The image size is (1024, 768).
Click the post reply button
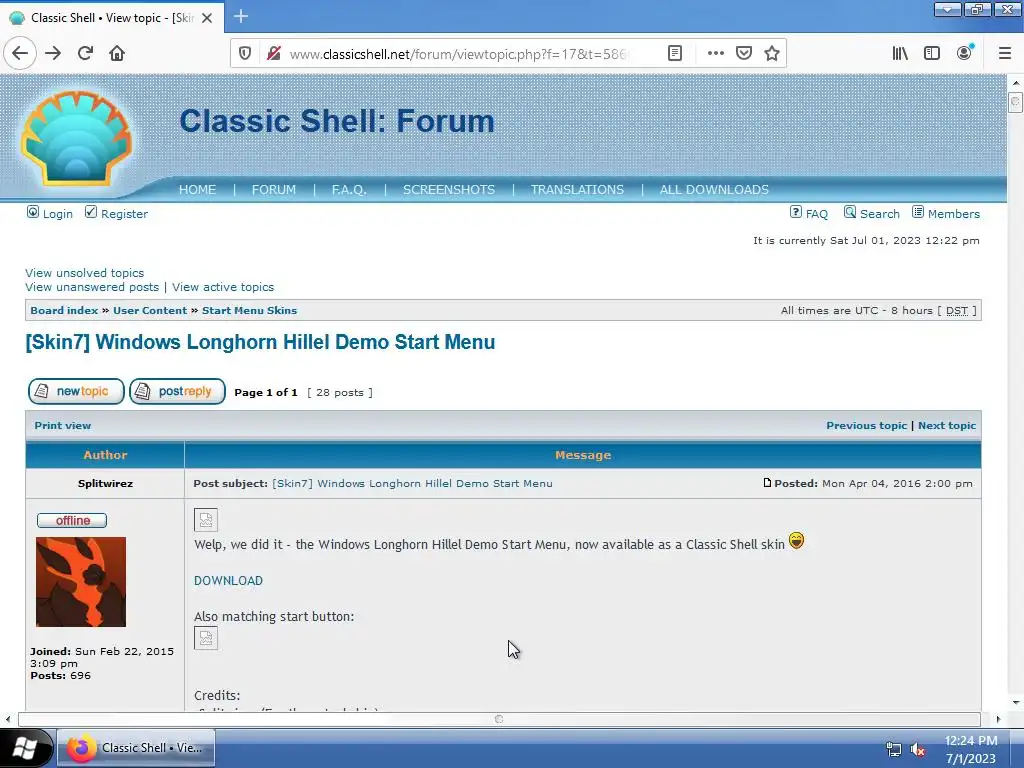177,391
